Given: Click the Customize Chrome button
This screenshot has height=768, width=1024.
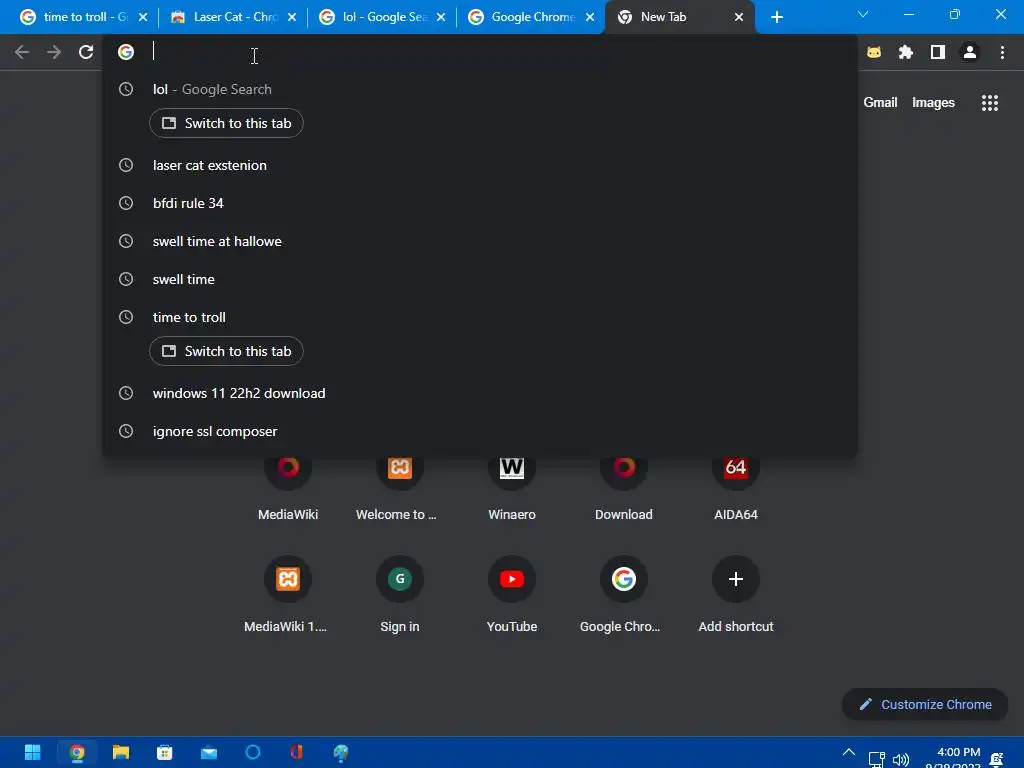Looking at the screenshot, I should [x=925, y=705].
